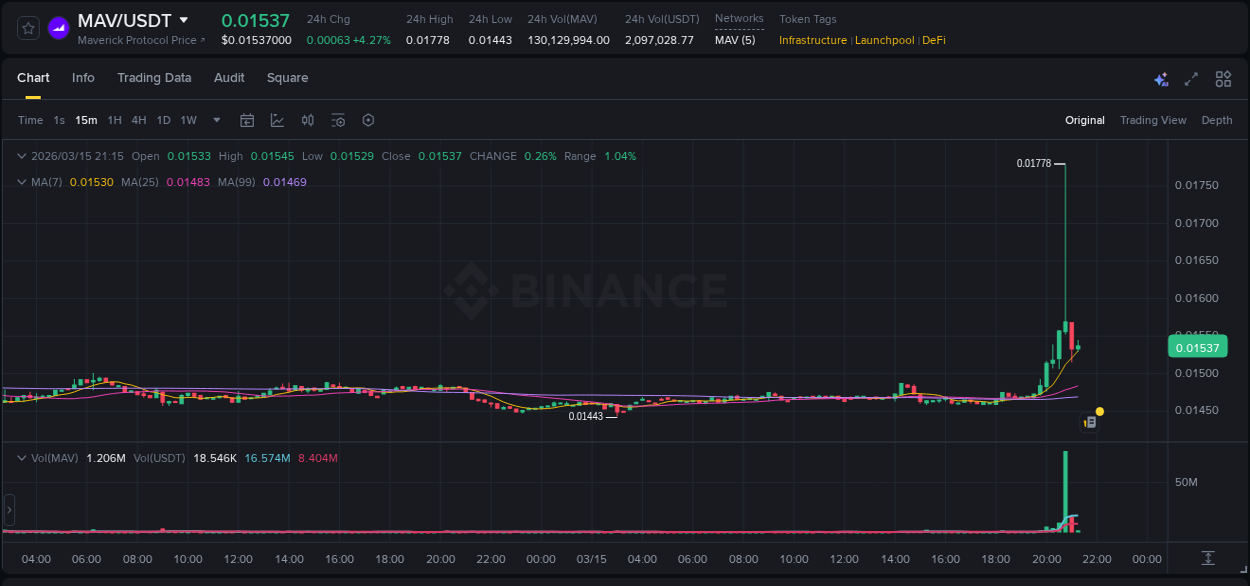
Task: Open the date range calendar picker
Action: click(x=247, y=120)
